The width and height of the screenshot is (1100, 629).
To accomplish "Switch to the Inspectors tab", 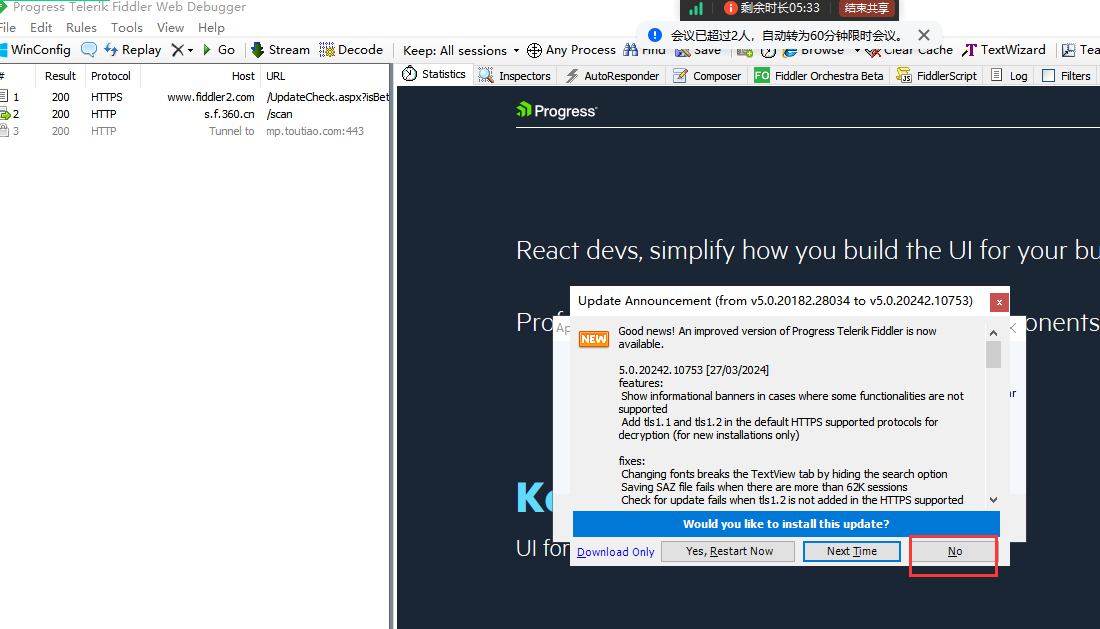I will pyautogui.click(x=514, y=76).
